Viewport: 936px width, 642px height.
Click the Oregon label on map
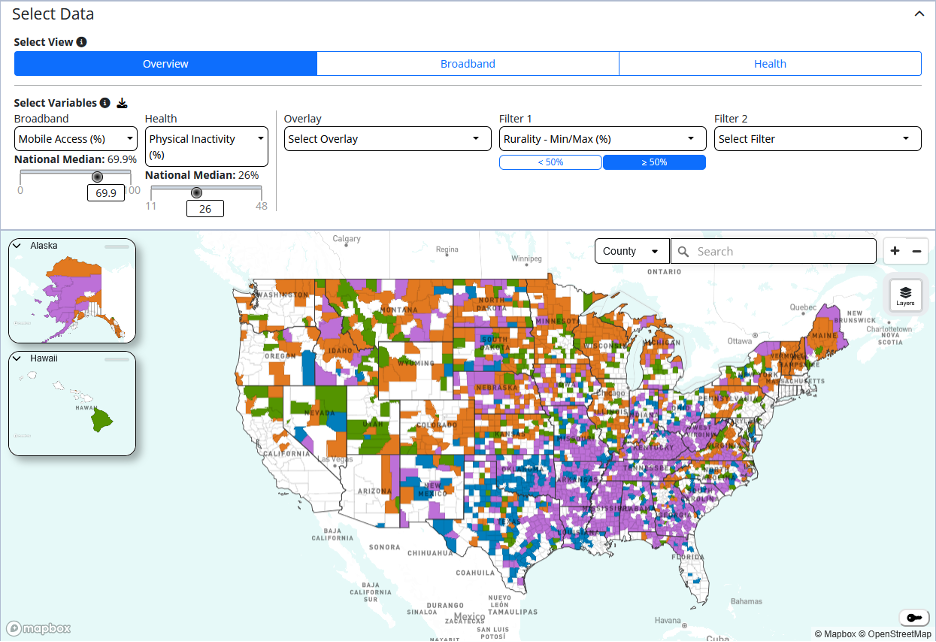pyautogui.click(x=280, y=355)
